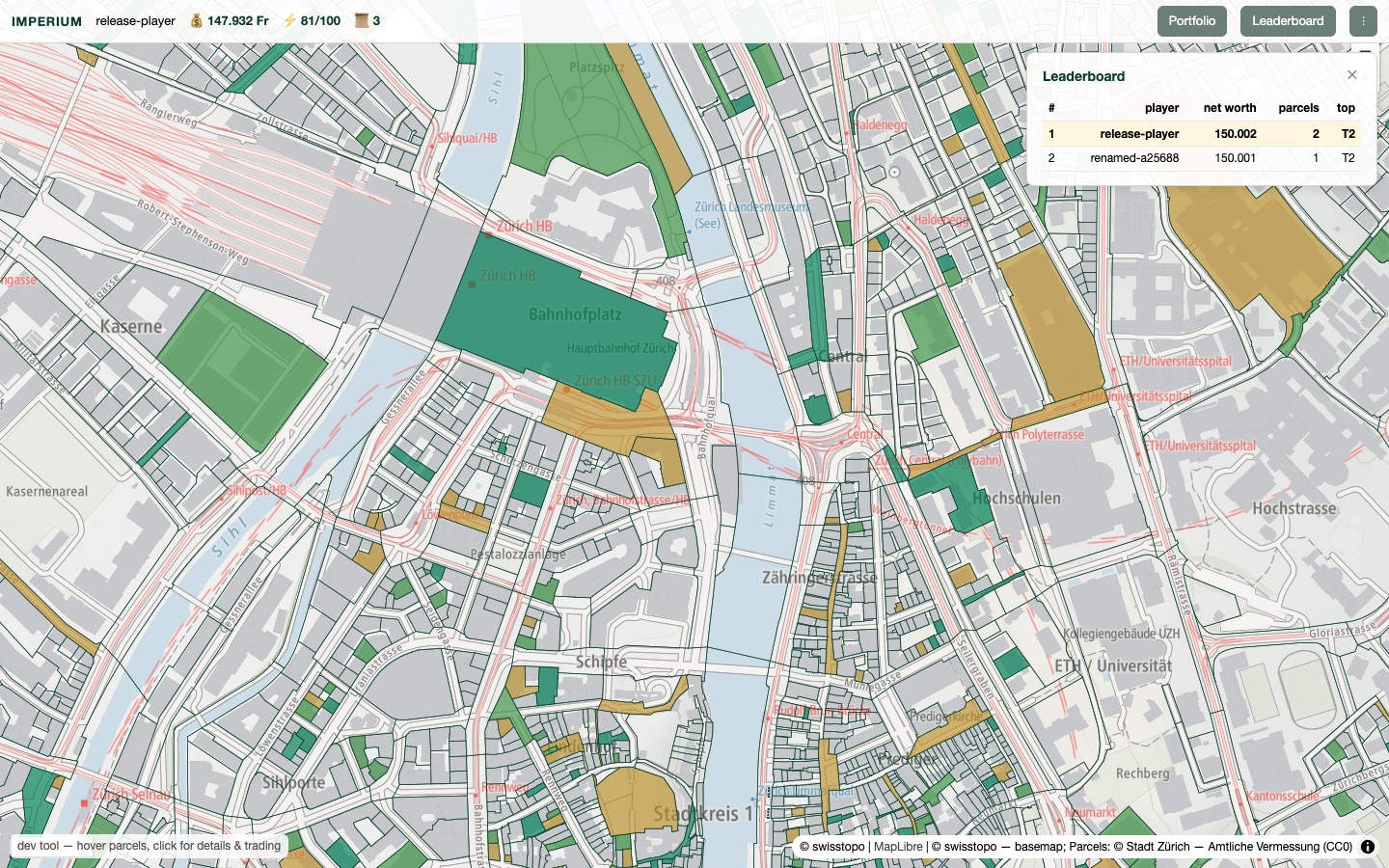Click the 'player' column header
The height and width of the screenshot is (868, 1389).
pyautogui.click(x=1162, y=108)
